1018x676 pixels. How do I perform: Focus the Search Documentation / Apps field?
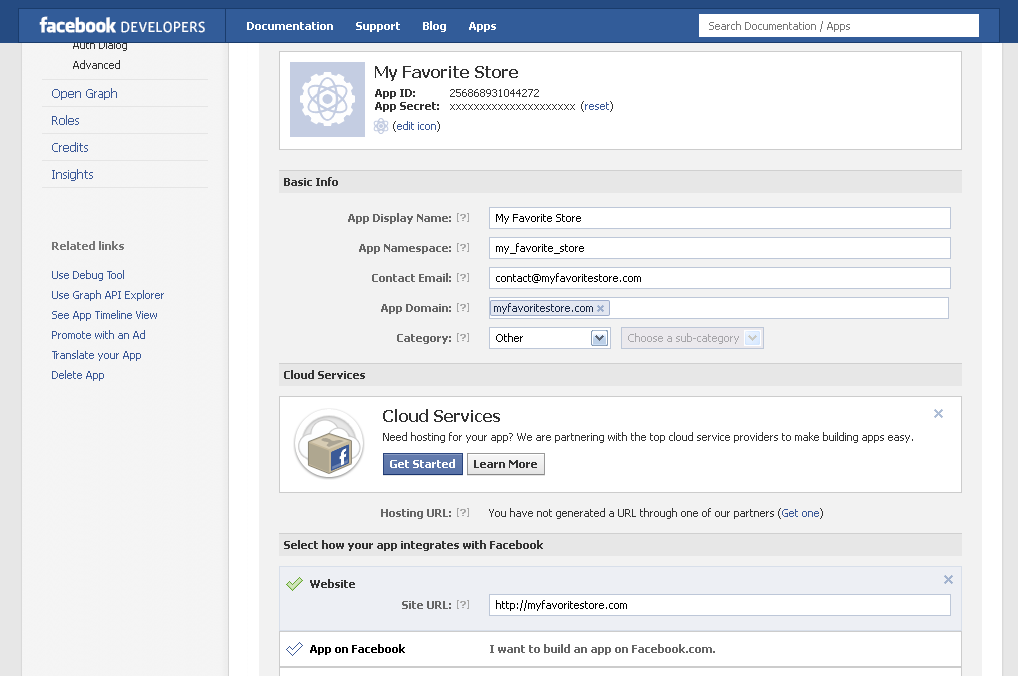point(839,26)
